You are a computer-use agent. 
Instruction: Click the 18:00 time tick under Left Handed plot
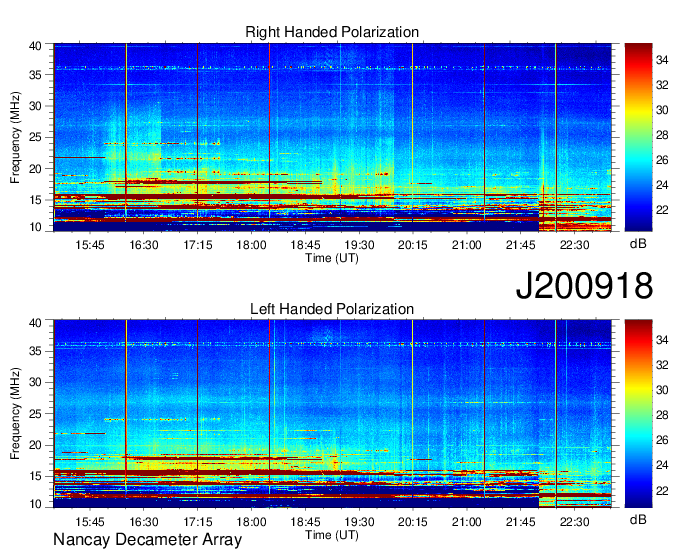252,522
